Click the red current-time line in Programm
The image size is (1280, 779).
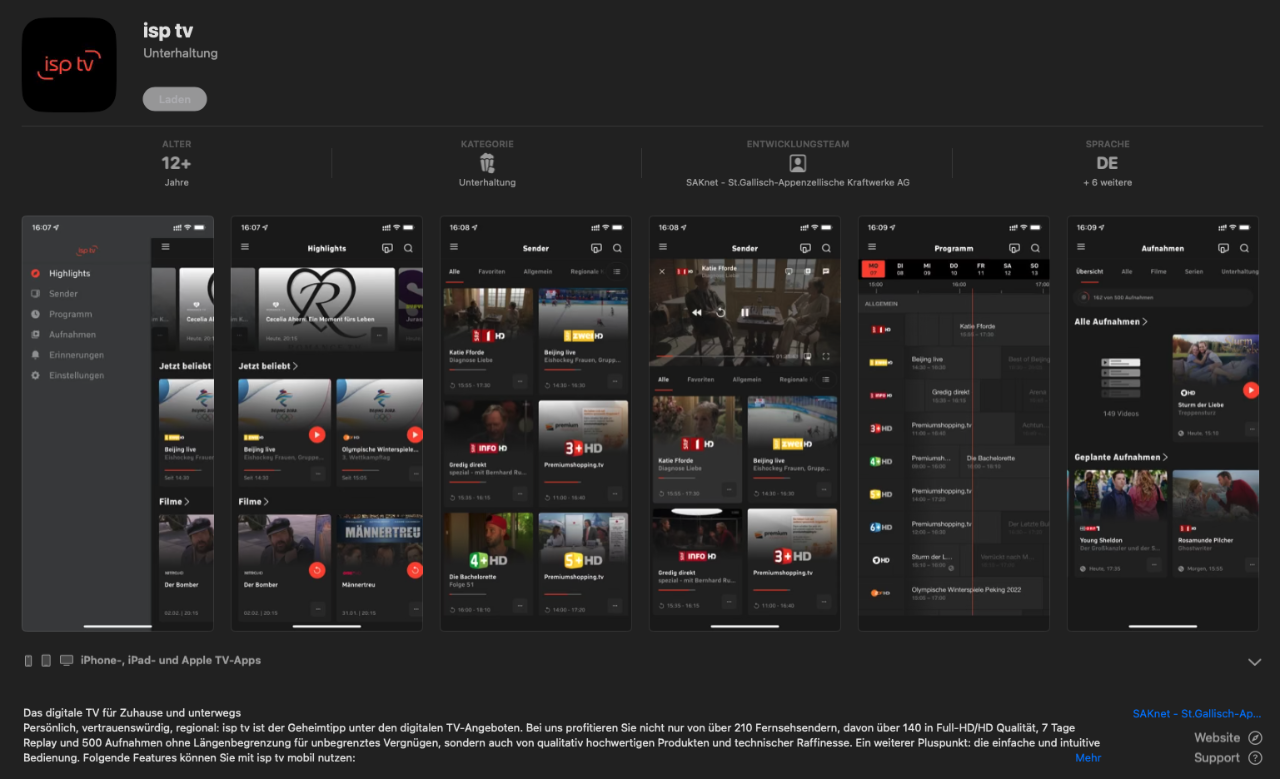[972, 450]
